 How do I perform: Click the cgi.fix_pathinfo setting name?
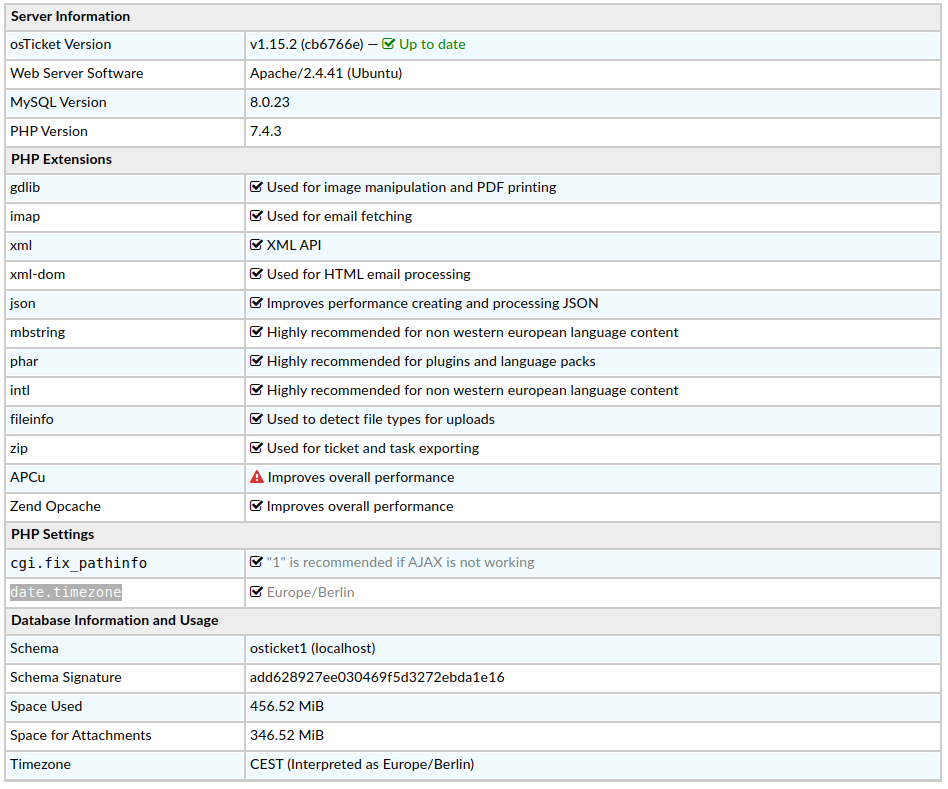[x=79, y=563]
